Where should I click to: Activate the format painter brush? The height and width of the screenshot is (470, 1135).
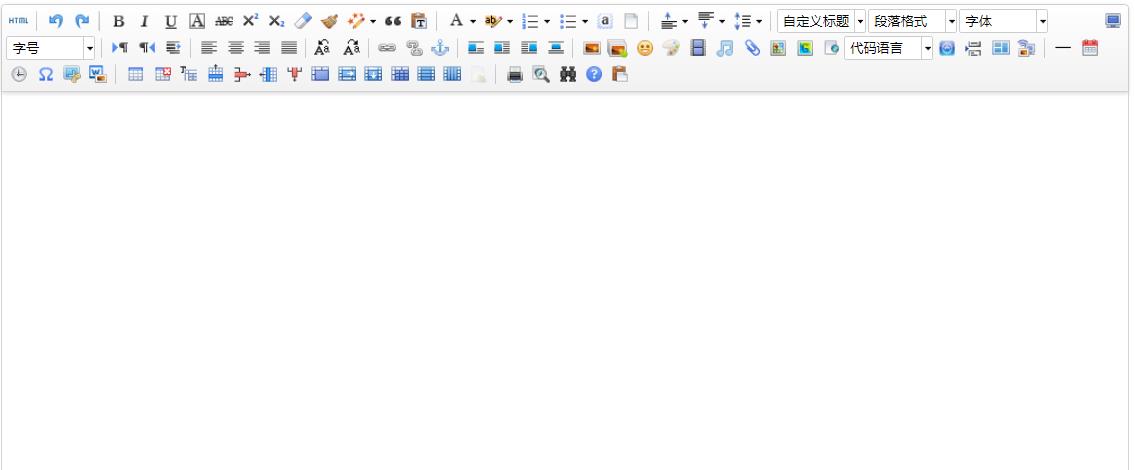click(329, 21)
